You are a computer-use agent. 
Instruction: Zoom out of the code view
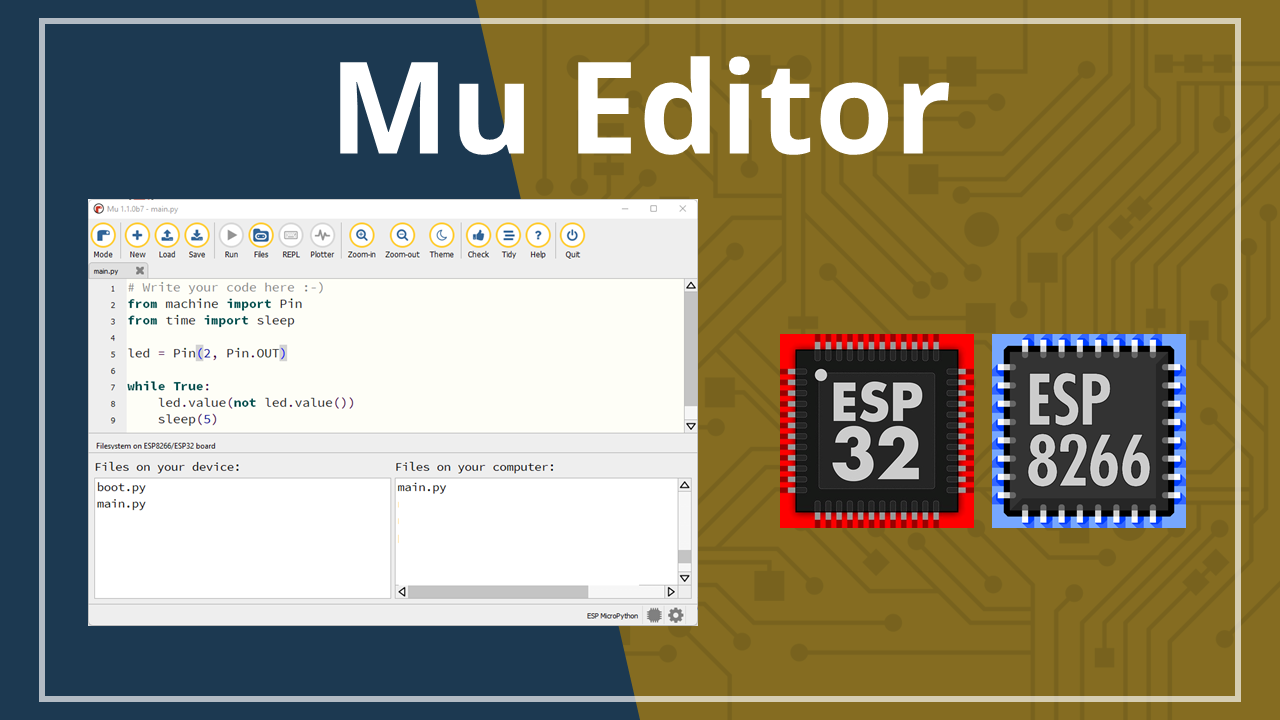click(402, 237)
